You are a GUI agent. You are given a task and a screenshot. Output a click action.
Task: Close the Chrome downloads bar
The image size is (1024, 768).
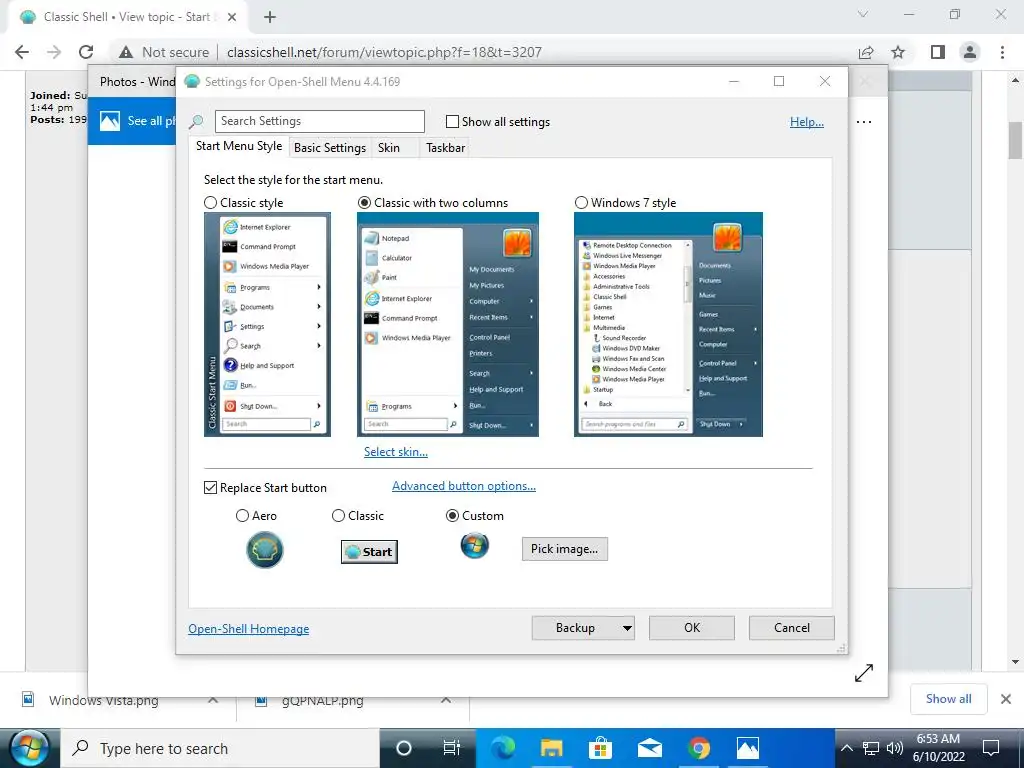click(x=1006, y=699)
